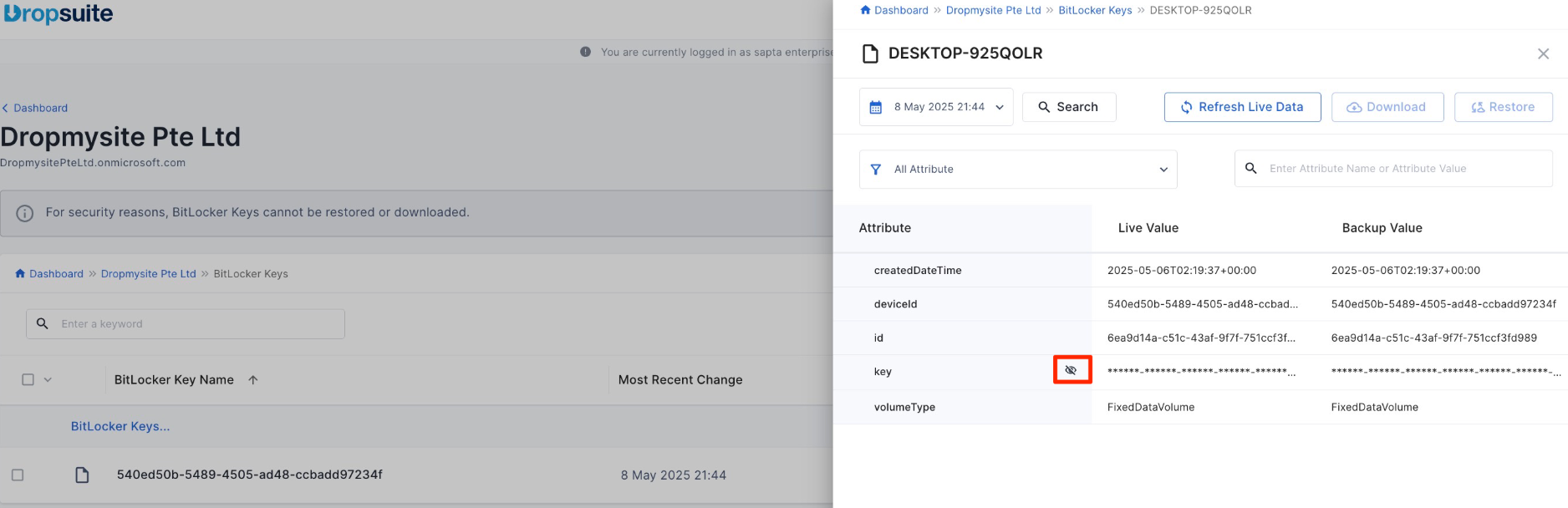Click the home icon in panel breadcrumb
The image size is (1568, 508).
(865, 10)
